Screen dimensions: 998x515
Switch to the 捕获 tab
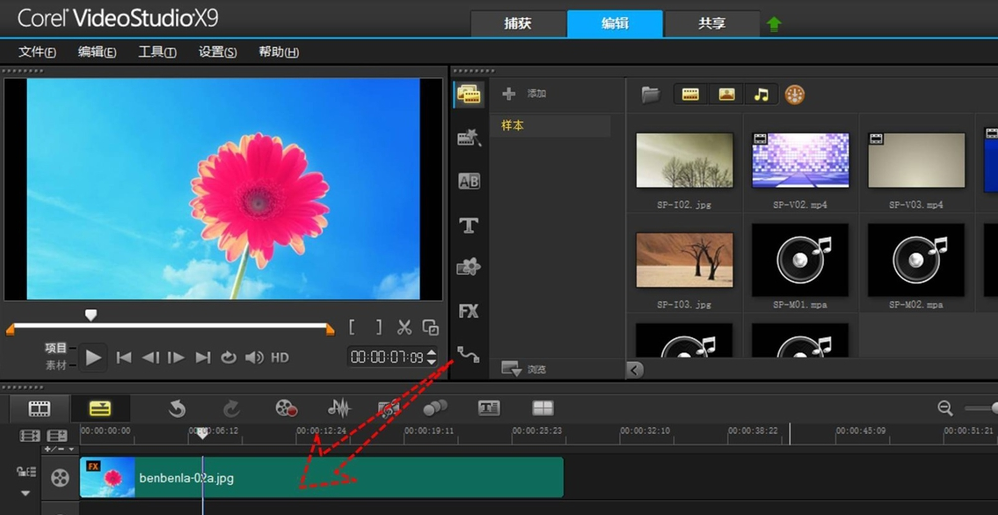[518, 24]
